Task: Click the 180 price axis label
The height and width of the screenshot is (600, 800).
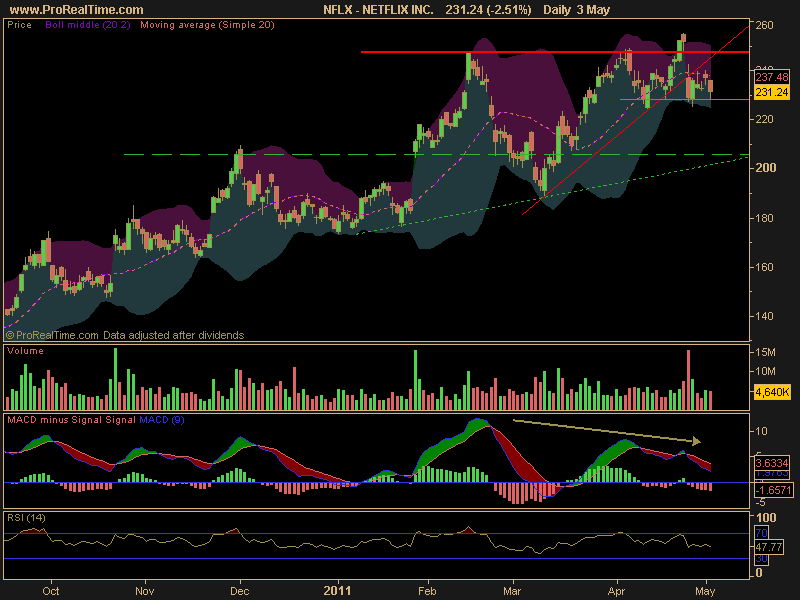Action: (x=764, y=218)
